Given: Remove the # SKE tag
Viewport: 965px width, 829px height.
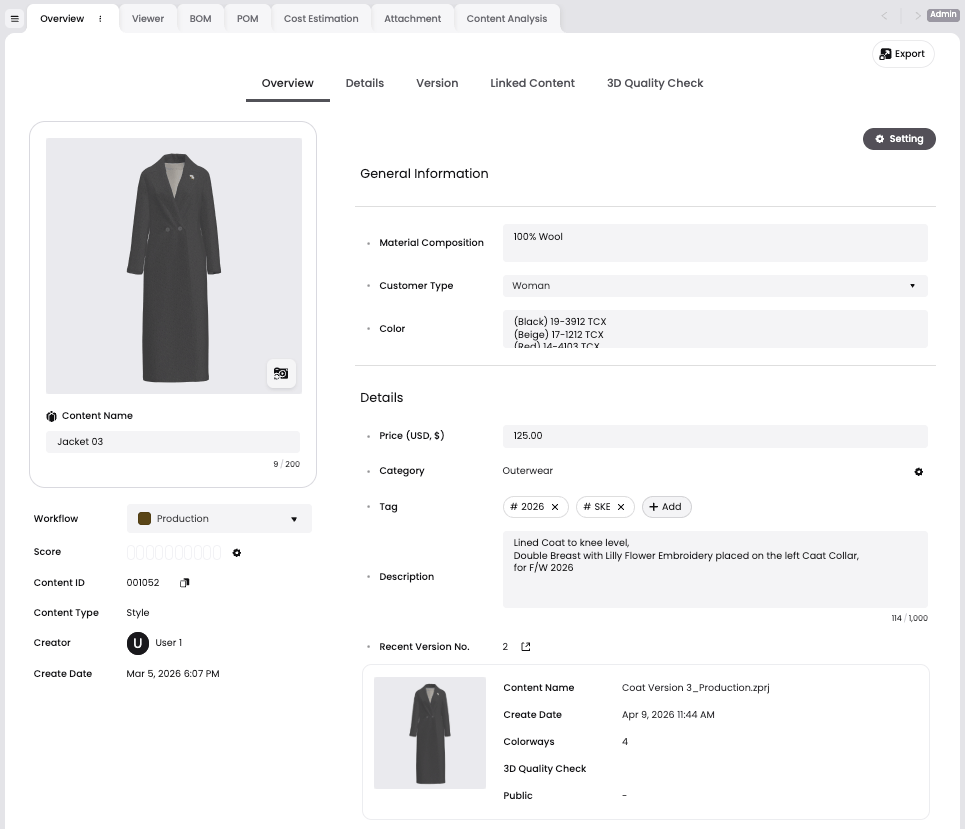Looking at the screenshot, I should [x=621, y=507].
